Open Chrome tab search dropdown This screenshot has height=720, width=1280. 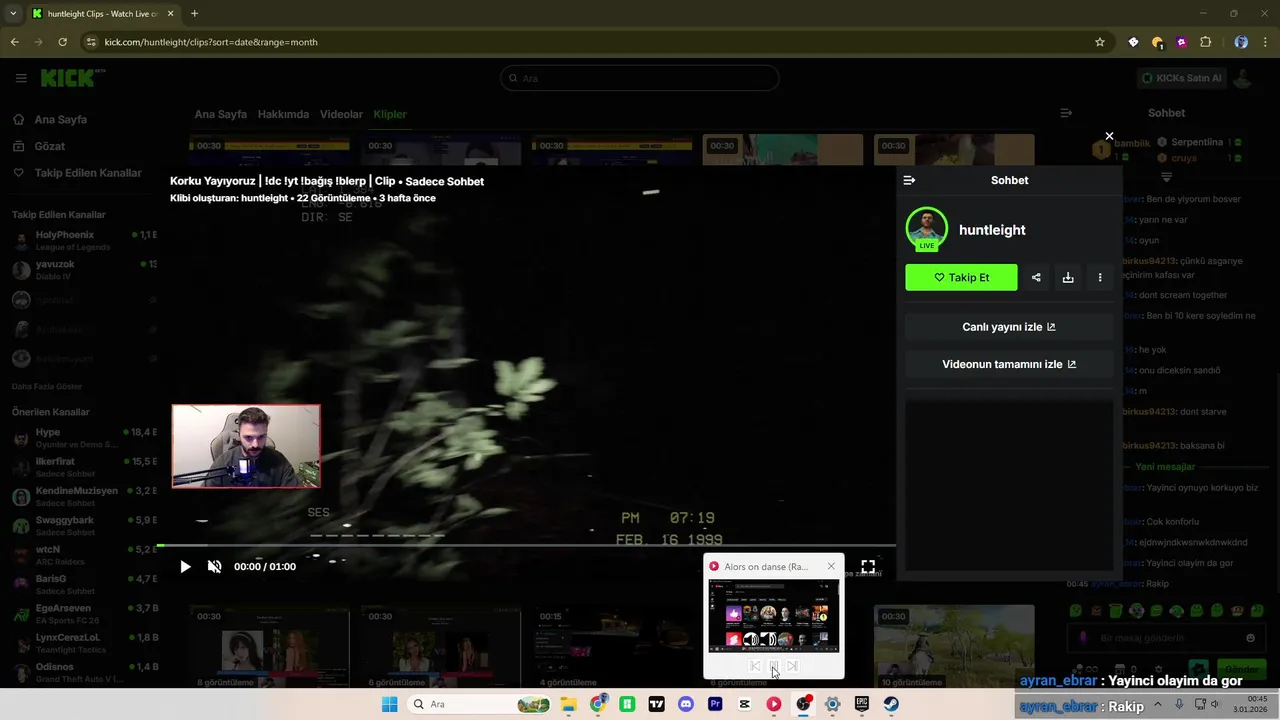pos(13,13)
